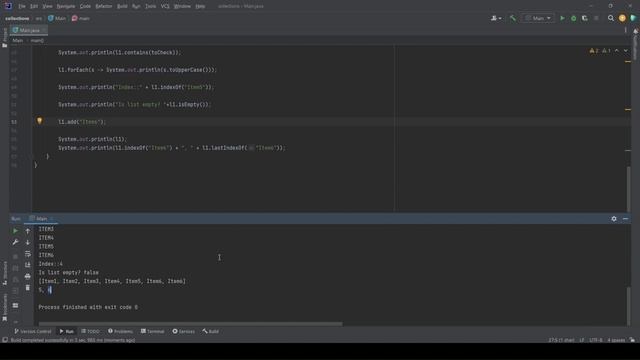Click the main method in navigation bar
The height and width of the screenshot is (360, 640).
(x=81, y=18)
